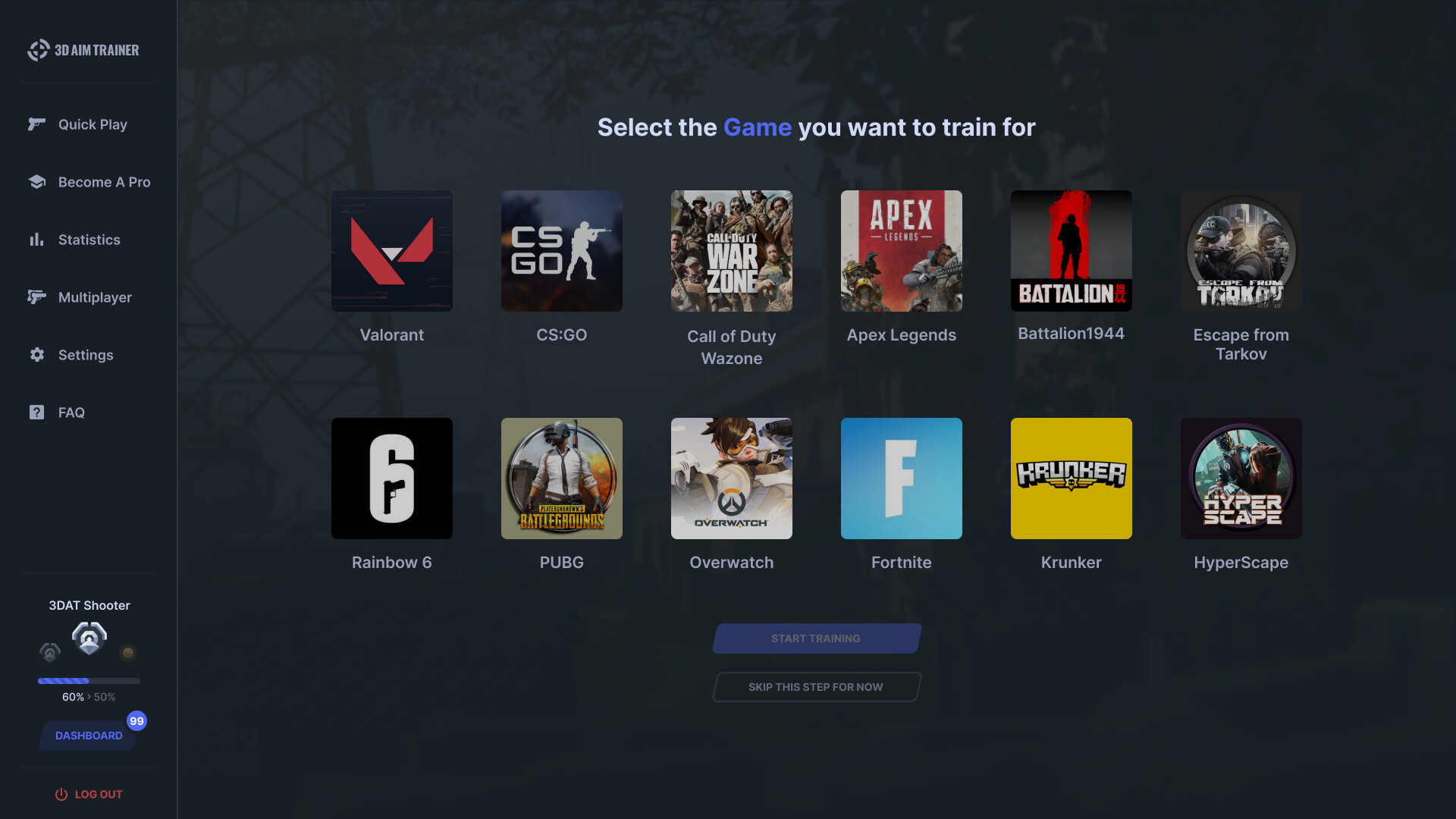This screenshot has height=819, width=1456.
Task: Select Valorant as training game
Action: pyautogui.click(x=392, y=251)
